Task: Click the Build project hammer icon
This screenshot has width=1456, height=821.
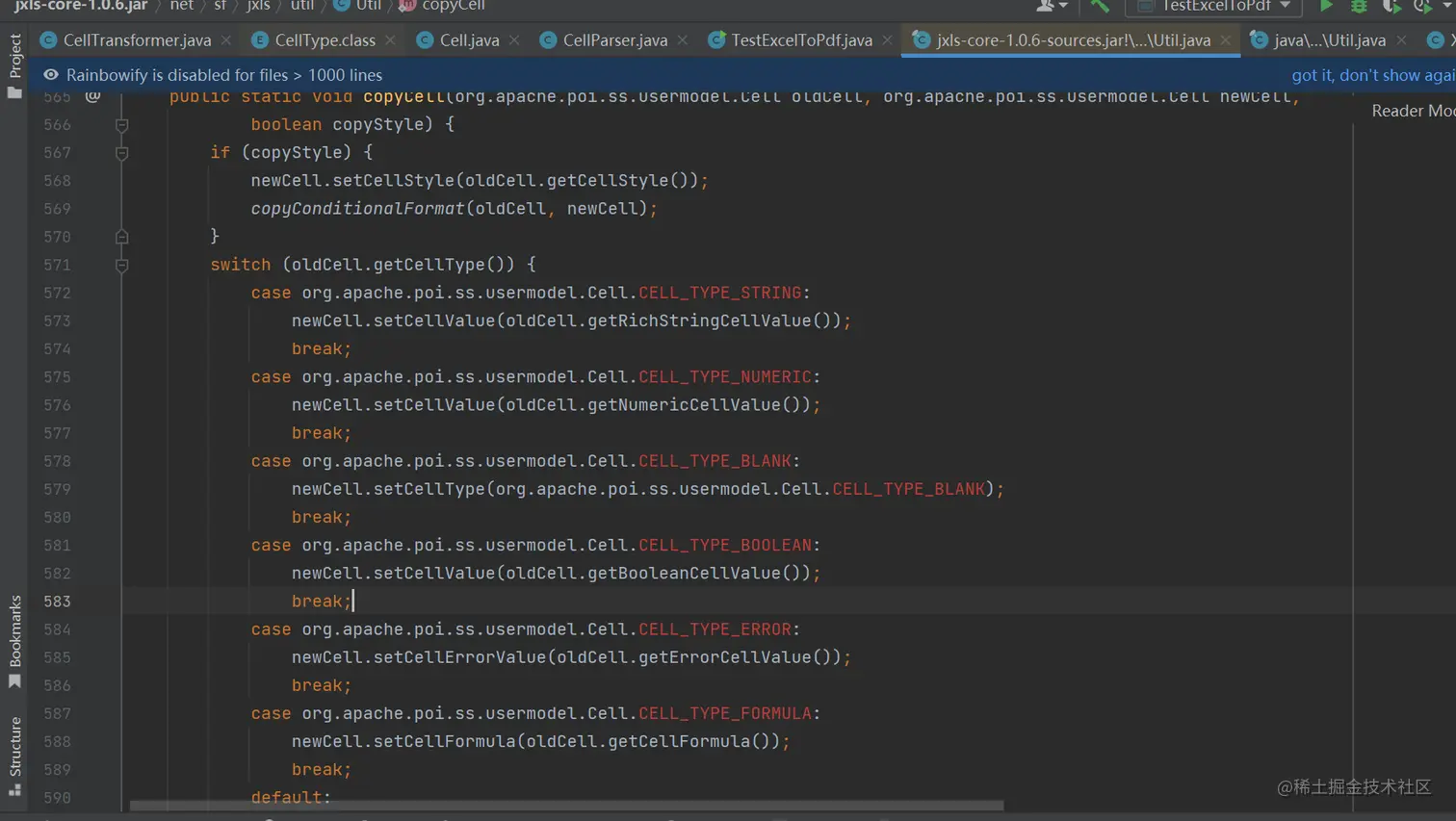Action: tap(1100, 6)
